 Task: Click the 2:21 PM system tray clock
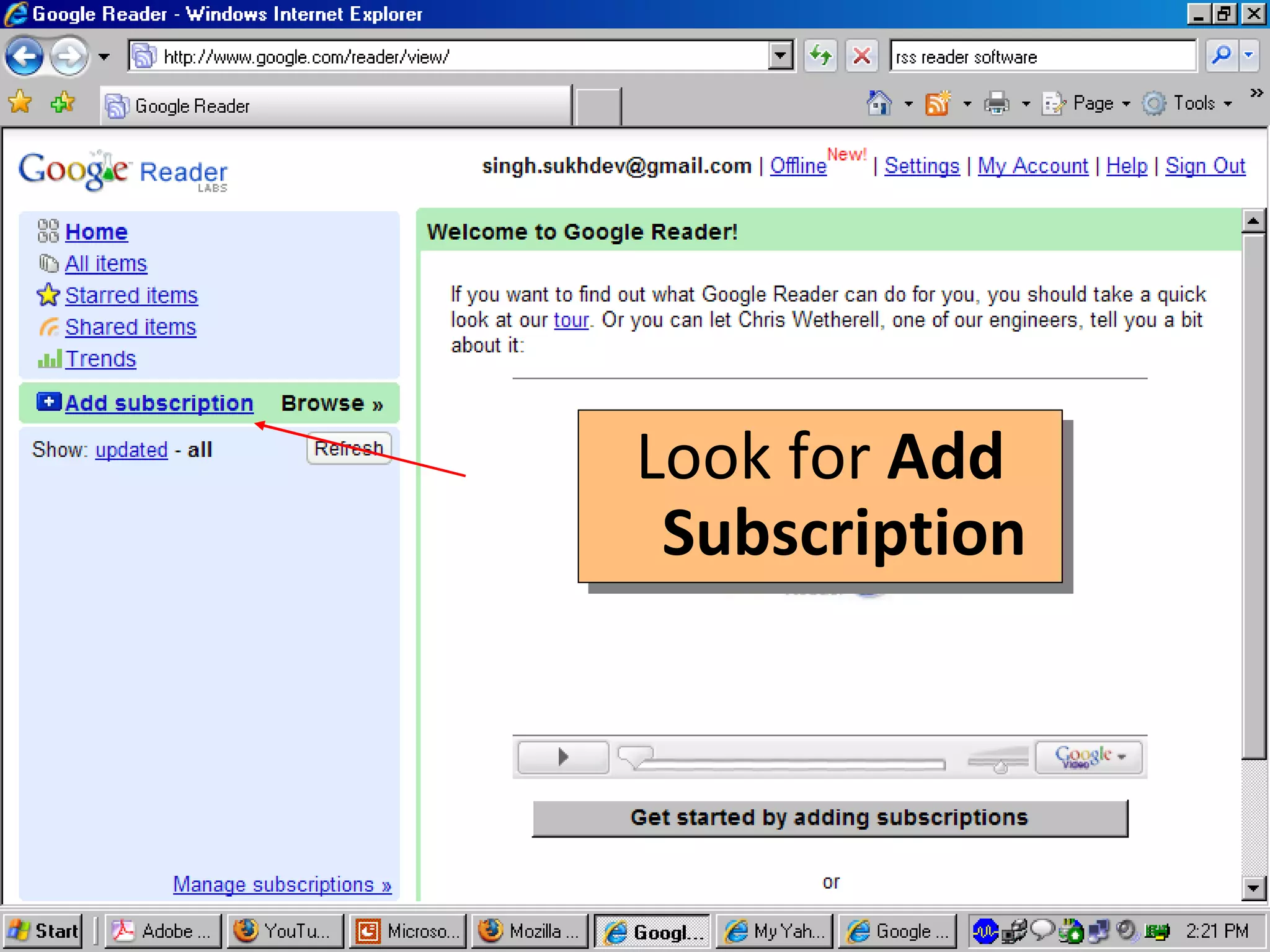[x=1217, y=931]
